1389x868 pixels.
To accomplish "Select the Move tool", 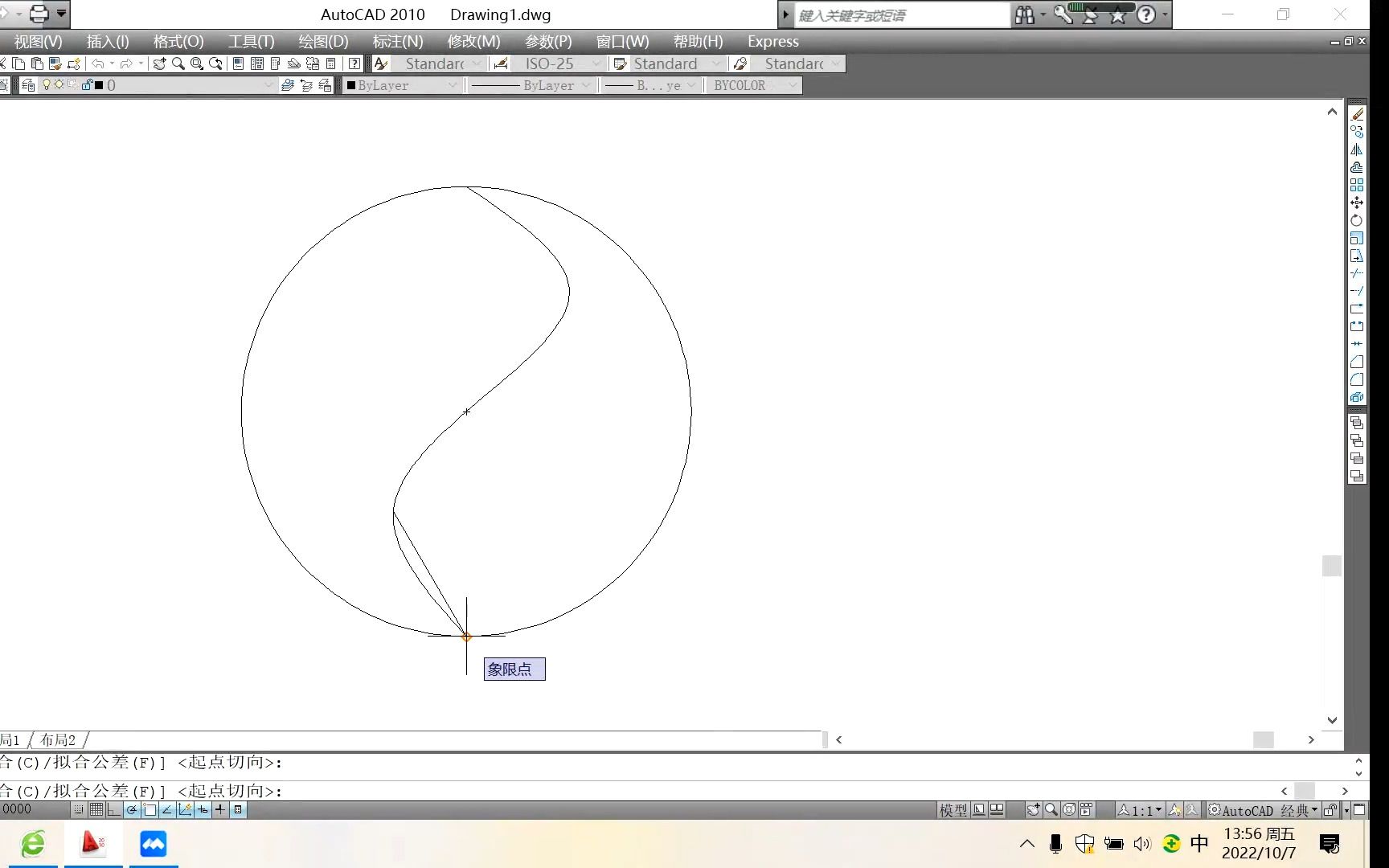I will click(1357, 203).
